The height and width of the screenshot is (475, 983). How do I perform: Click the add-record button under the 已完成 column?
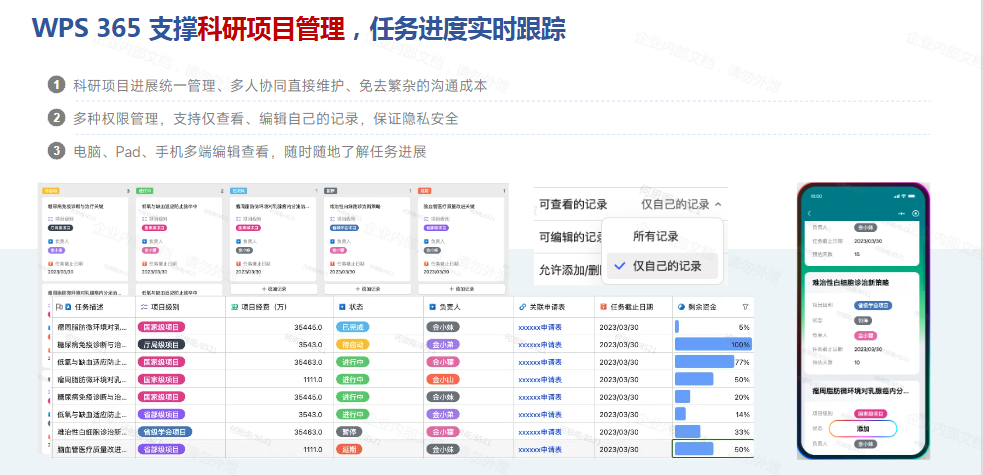[x=276, y=289]
